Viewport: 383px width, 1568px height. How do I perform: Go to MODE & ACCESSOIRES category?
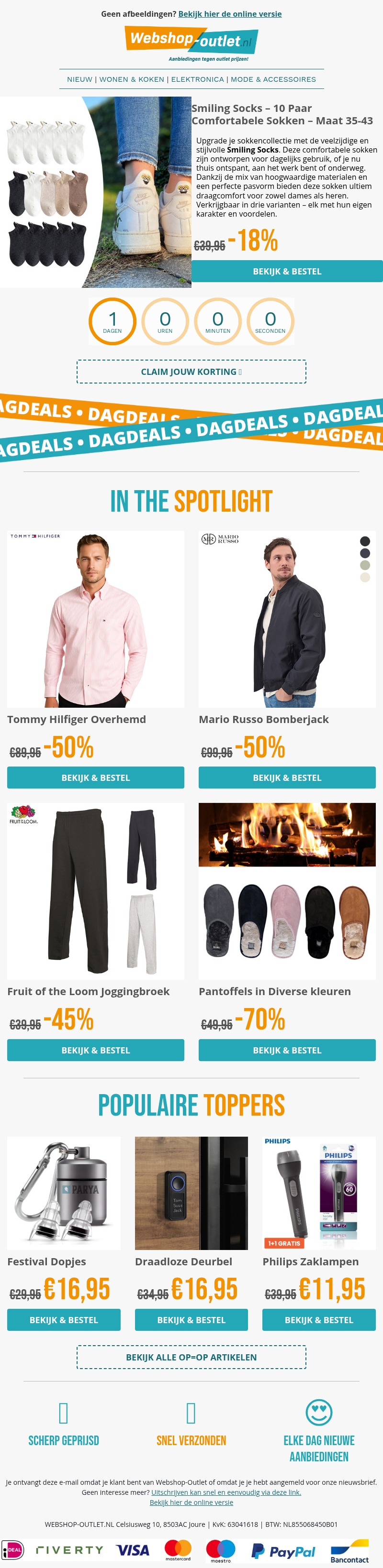pyautogui.click(x=273, y=79)
